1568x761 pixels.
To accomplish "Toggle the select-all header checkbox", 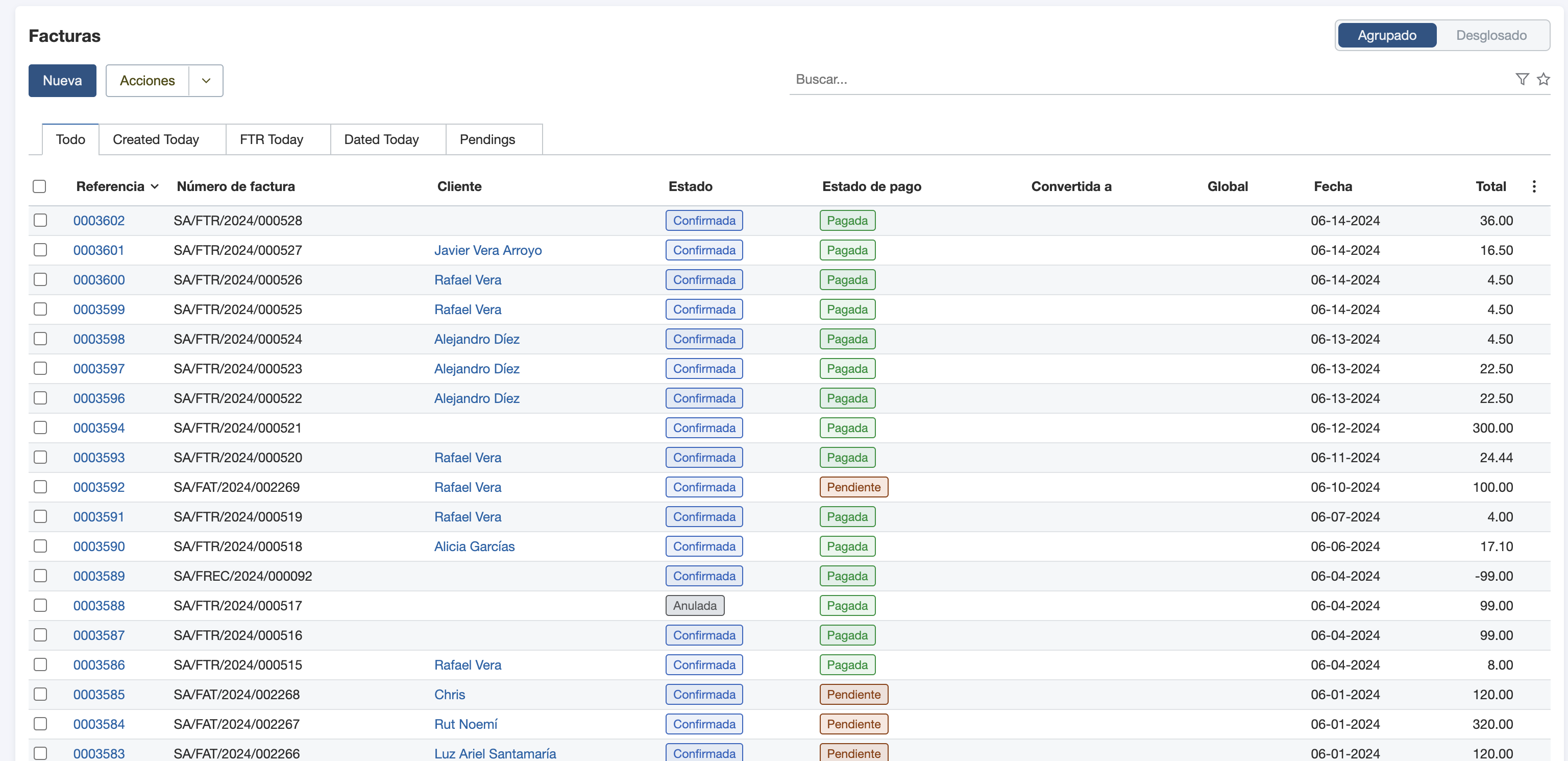I will (x=40, y=186).
